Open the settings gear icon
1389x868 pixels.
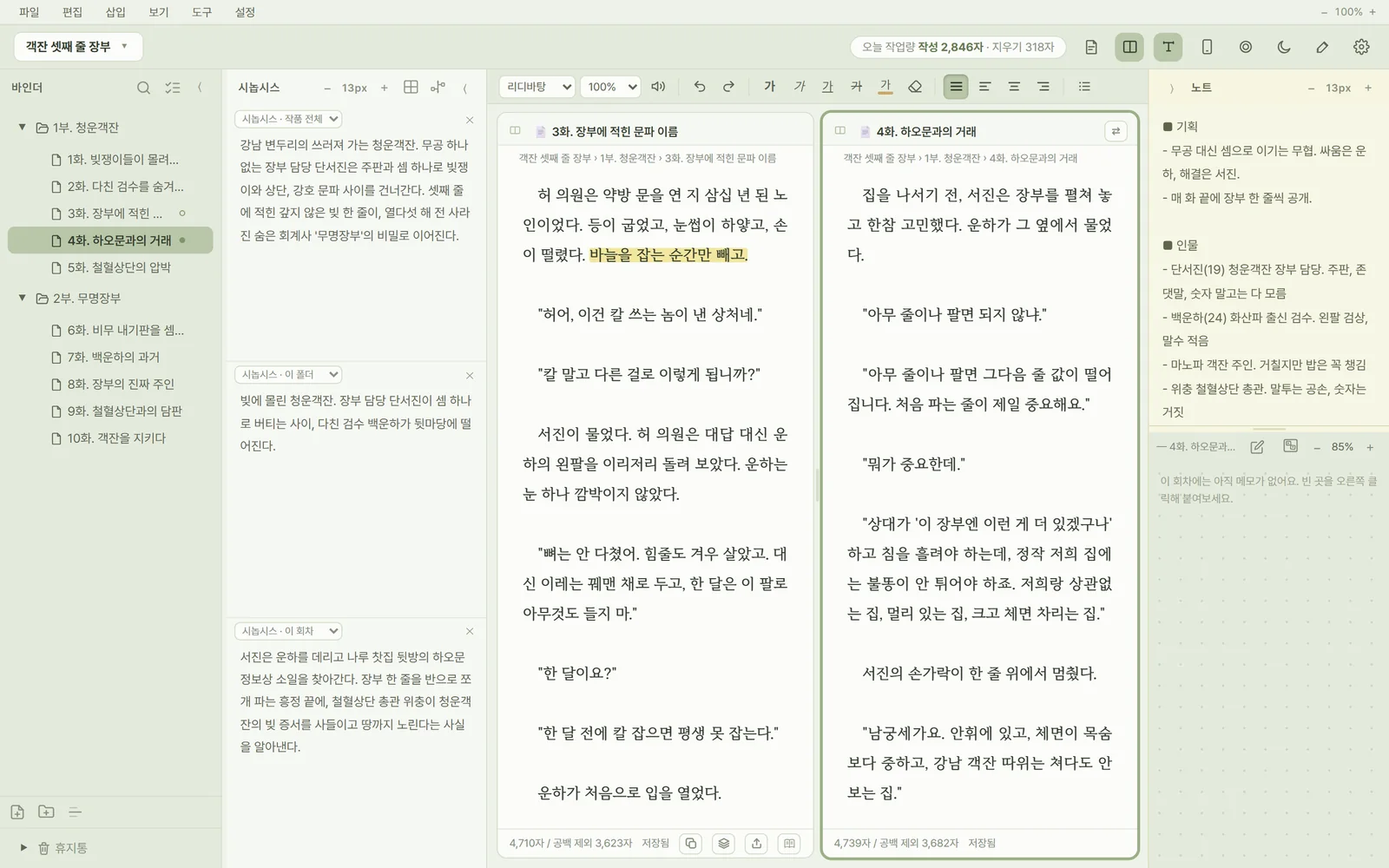[x=1361, y=47]
